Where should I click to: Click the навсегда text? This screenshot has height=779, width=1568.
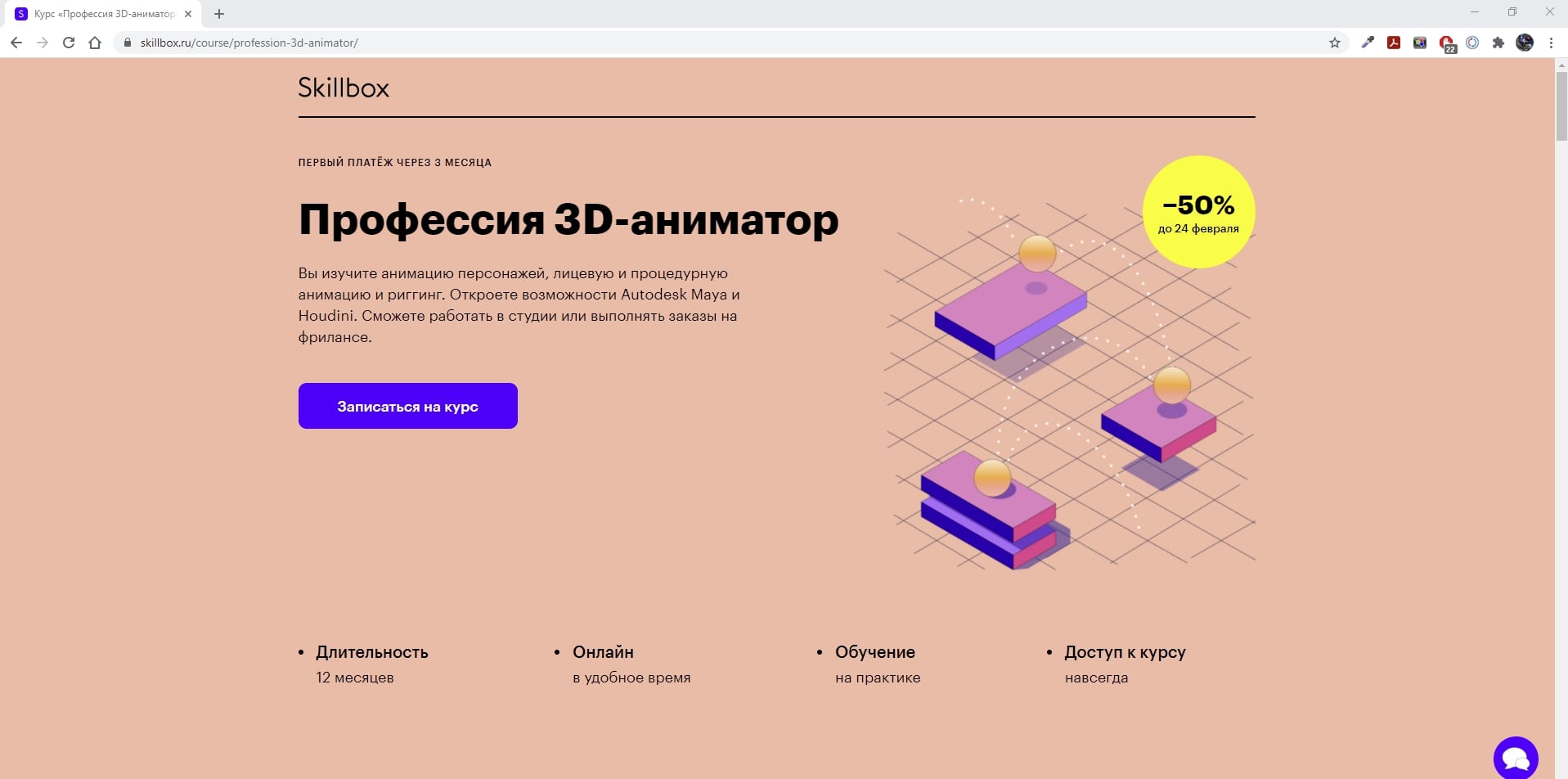[x=1096, y=678]
